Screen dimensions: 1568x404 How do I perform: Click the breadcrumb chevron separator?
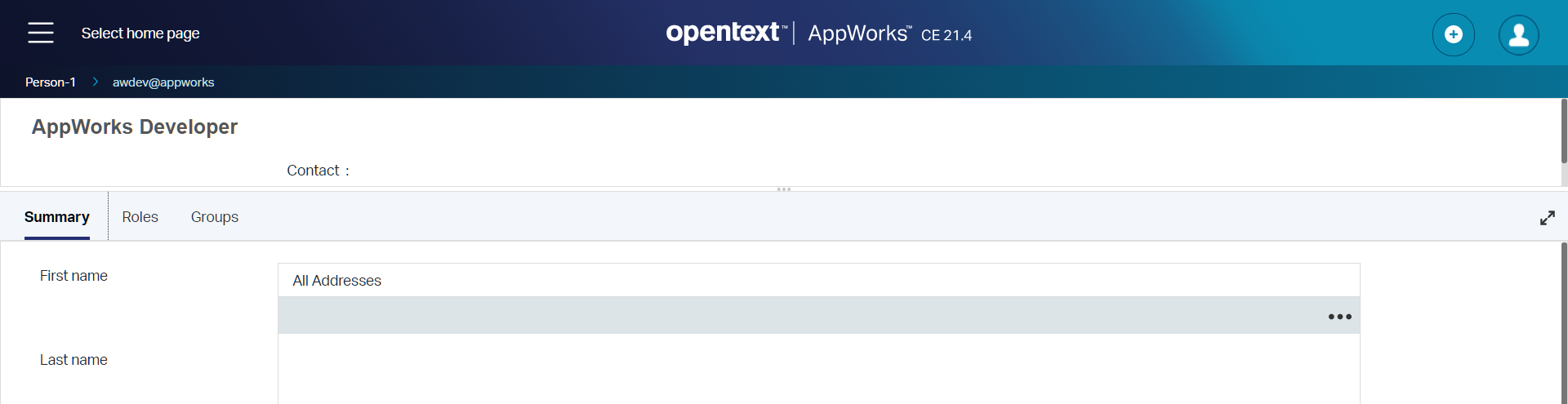point(95,82)
